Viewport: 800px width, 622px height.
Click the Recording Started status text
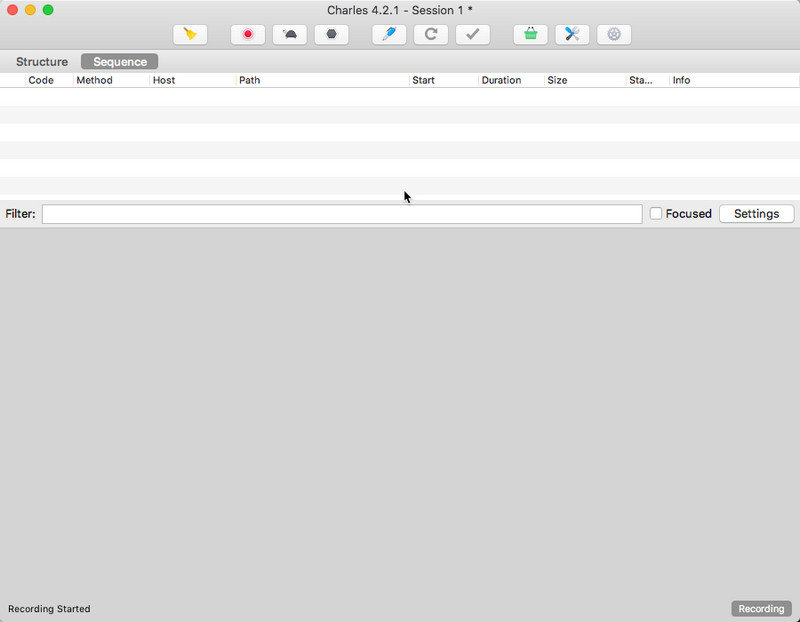click(49, 609)
